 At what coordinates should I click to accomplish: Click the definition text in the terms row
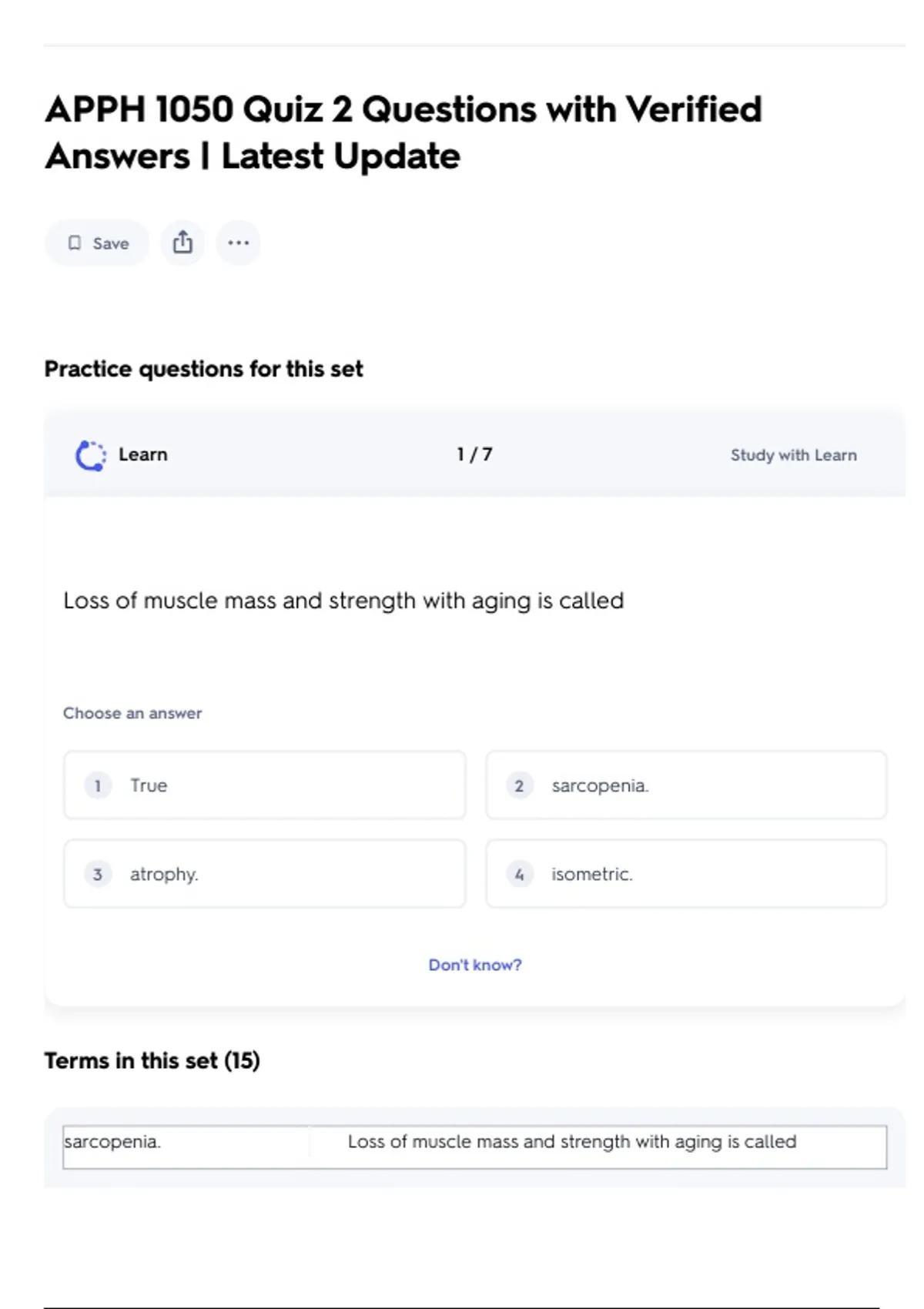click(x=571, y=1141)
